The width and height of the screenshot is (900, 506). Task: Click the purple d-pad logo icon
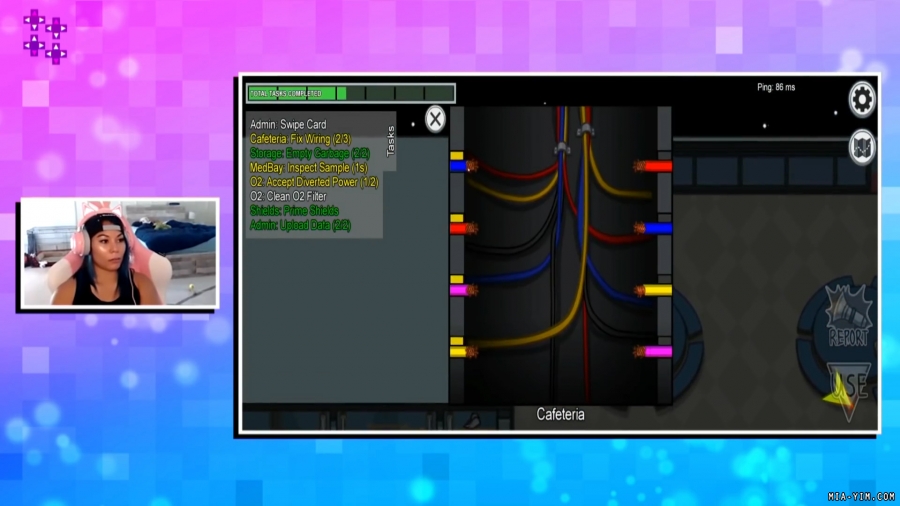click(x=45, y=37)
